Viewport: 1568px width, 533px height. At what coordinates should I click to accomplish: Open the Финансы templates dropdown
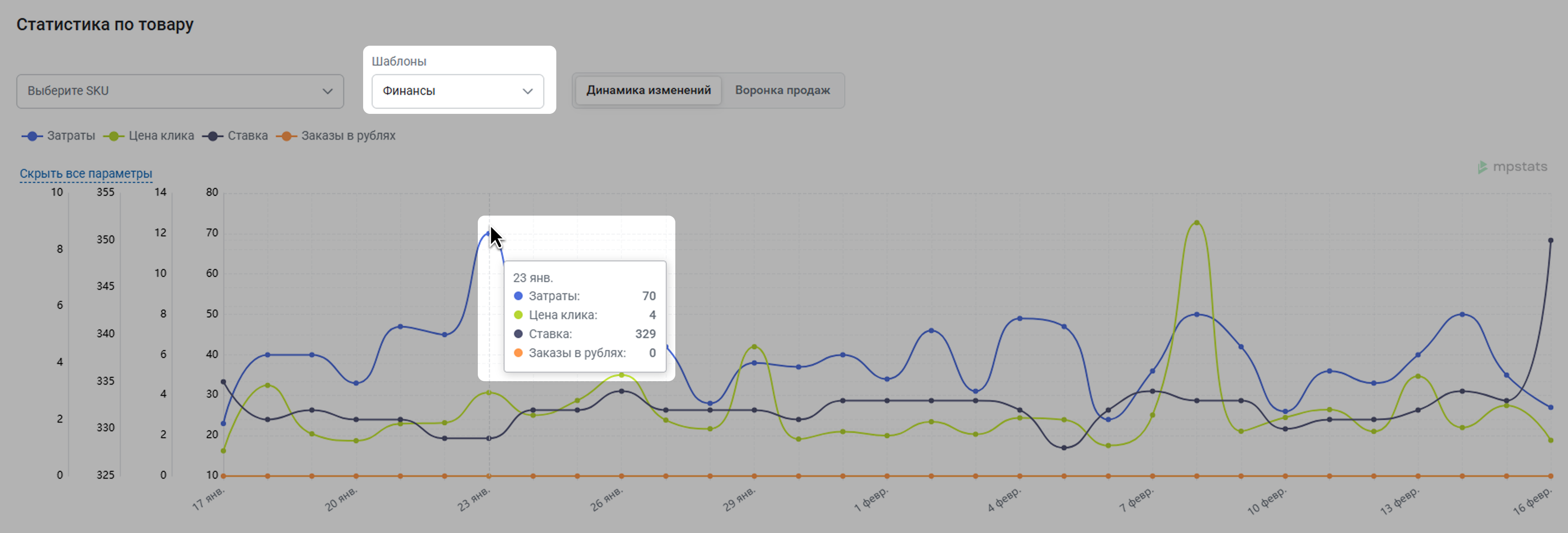(457, 91)
